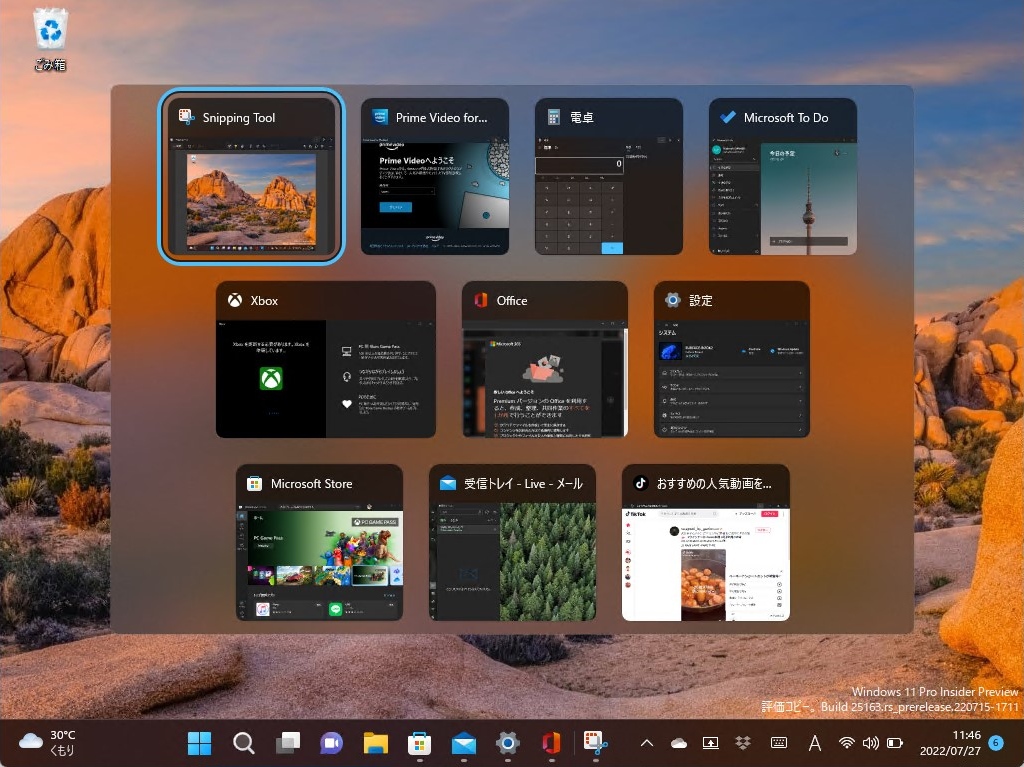Select the Snipping Tool window thumbnail
This screenshot has height=767, width=1024.
pyautogui.click(x=251, y=176)
